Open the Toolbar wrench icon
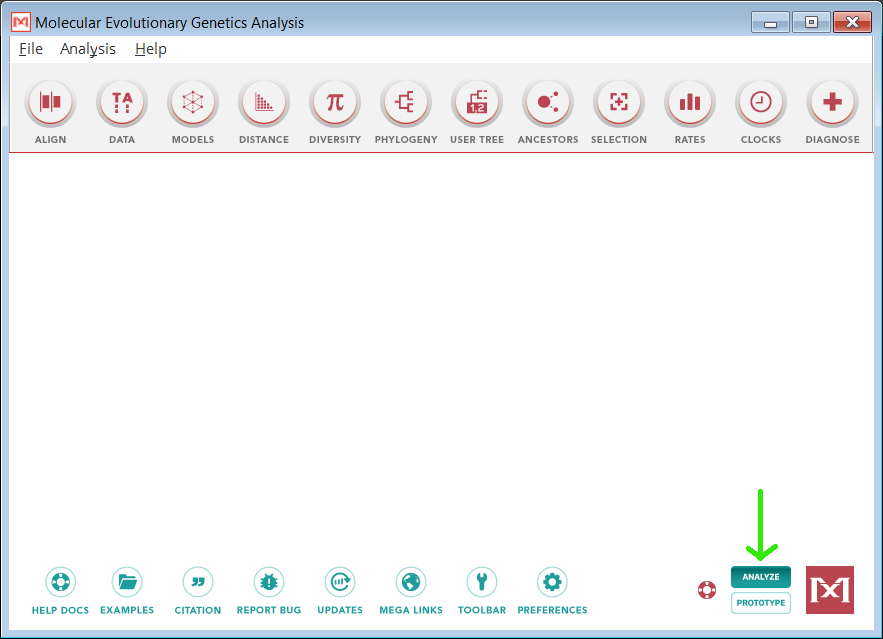 [x=481, y=582]
